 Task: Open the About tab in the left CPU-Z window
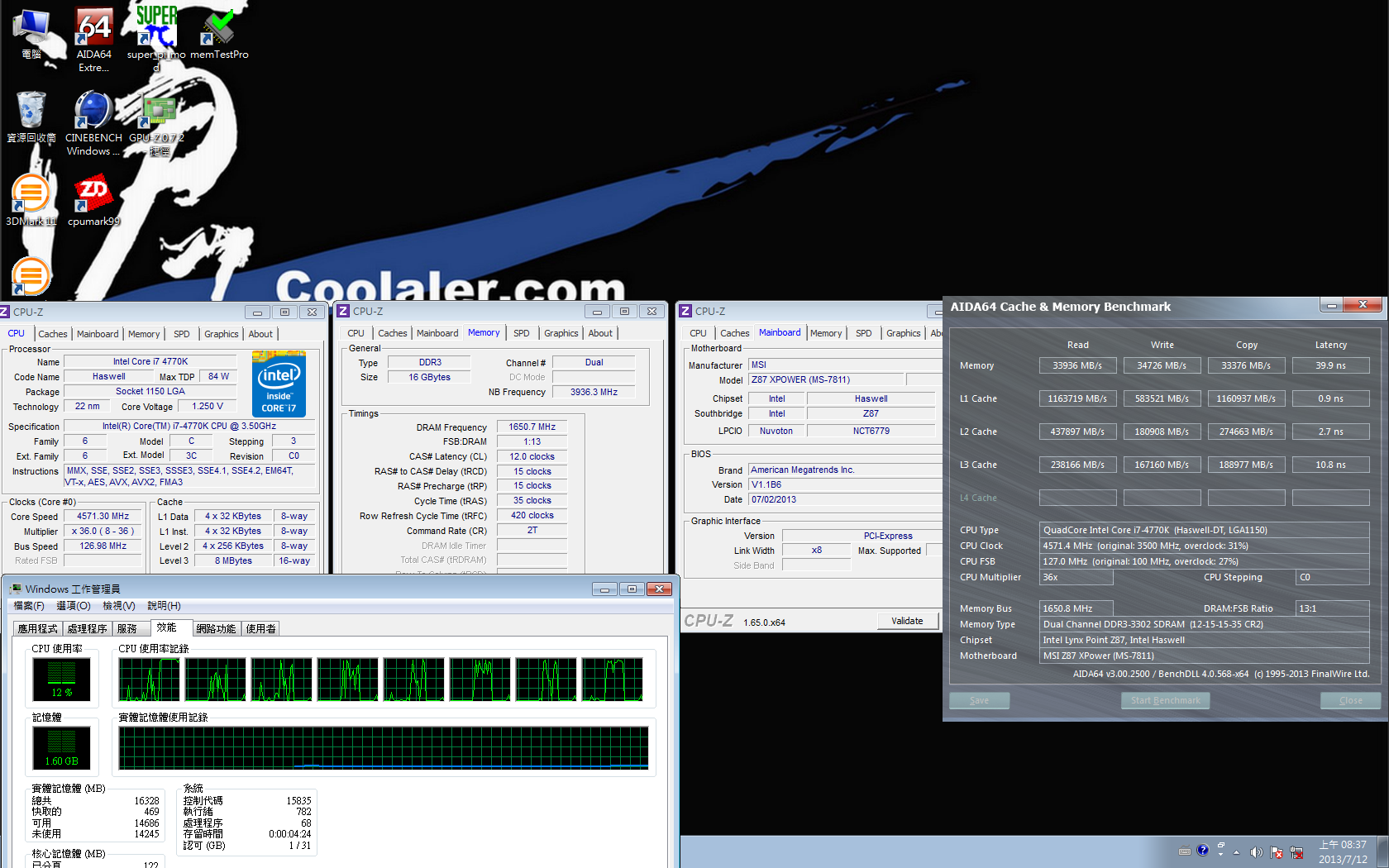coord(260,334)
